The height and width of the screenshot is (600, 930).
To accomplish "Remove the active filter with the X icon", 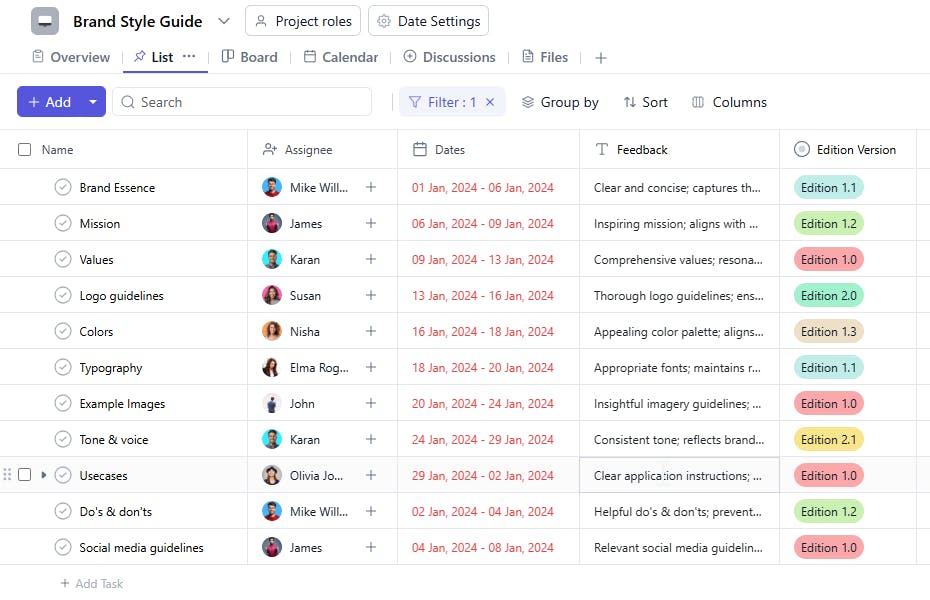I will tap(490, 102).
